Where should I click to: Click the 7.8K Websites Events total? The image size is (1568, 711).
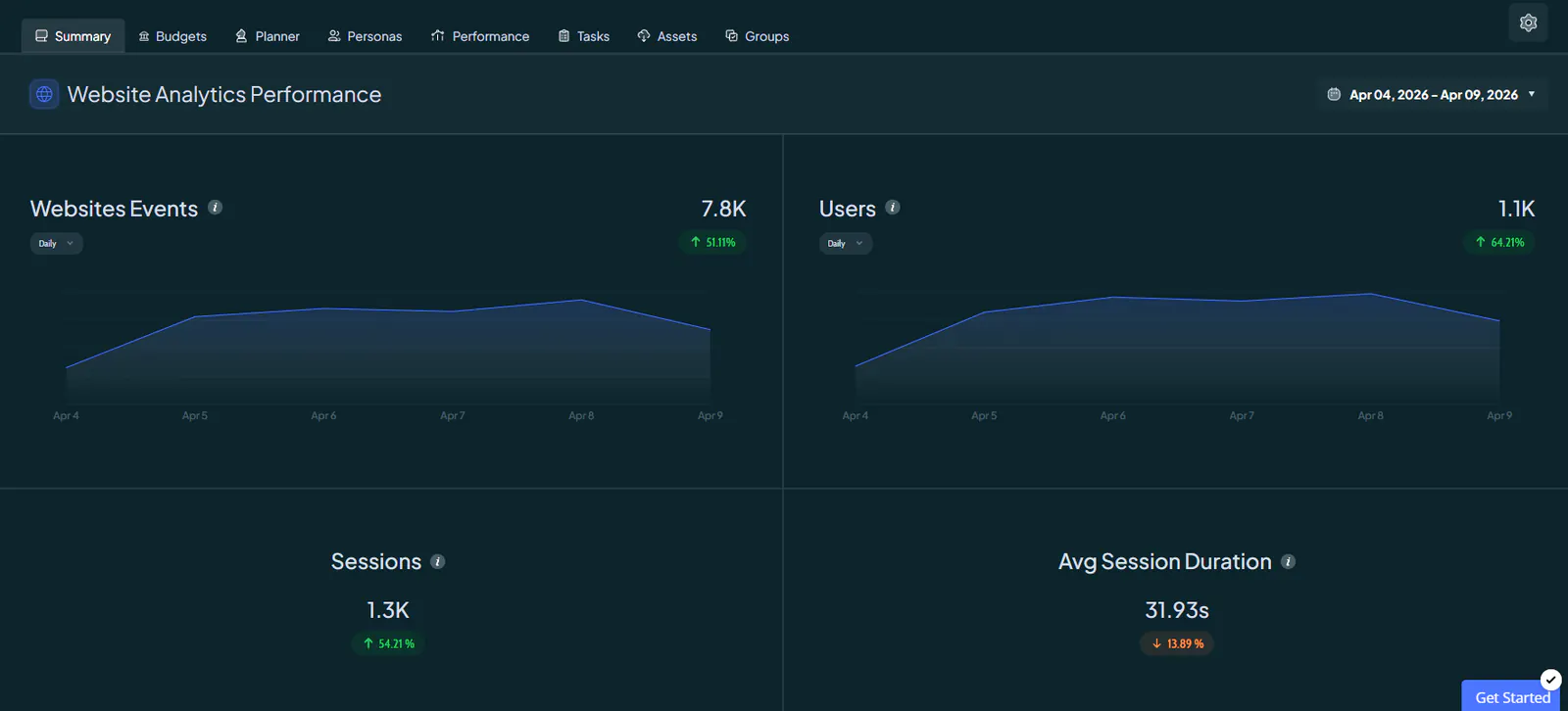click(x=723, y=209)
